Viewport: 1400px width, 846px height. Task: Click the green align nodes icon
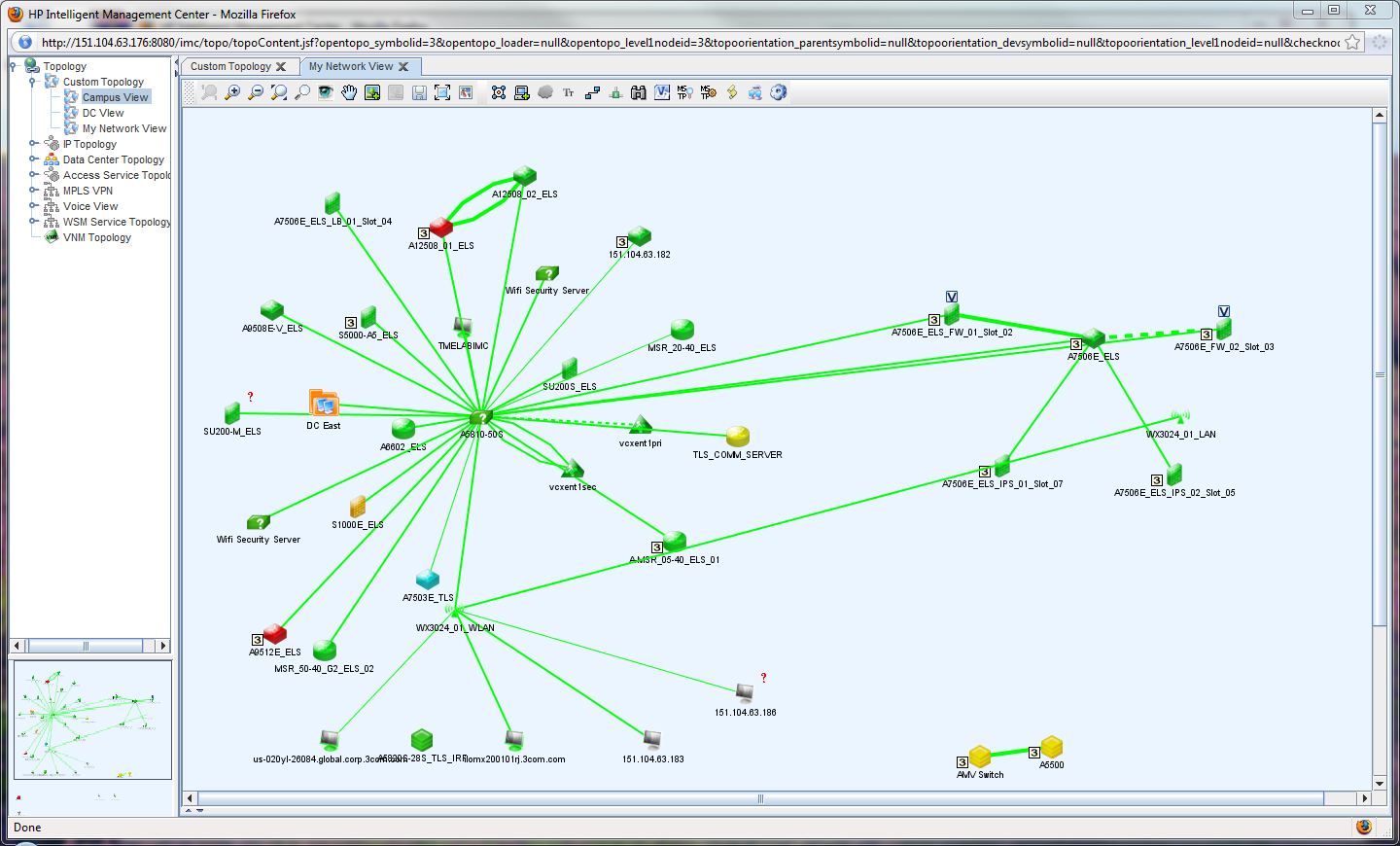pos(615,92)
